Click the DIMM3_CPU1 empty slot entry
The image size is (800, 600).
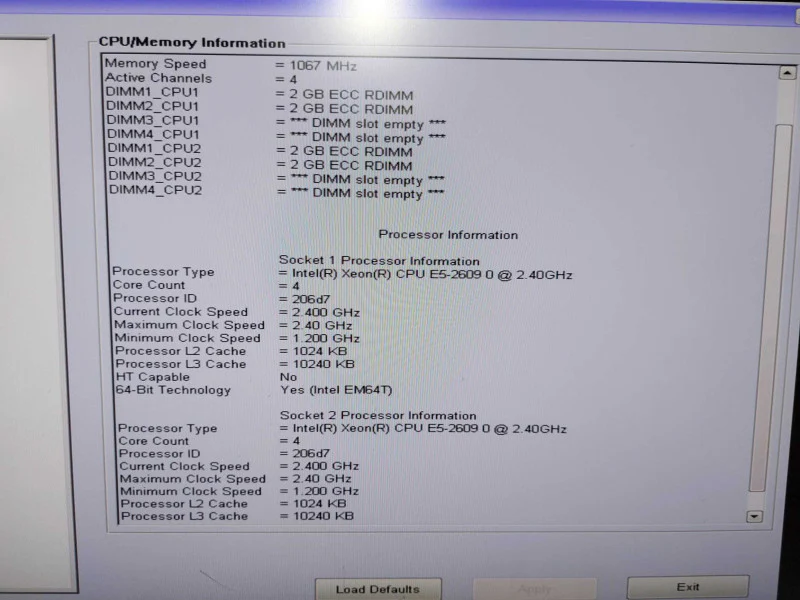point(276,122)
